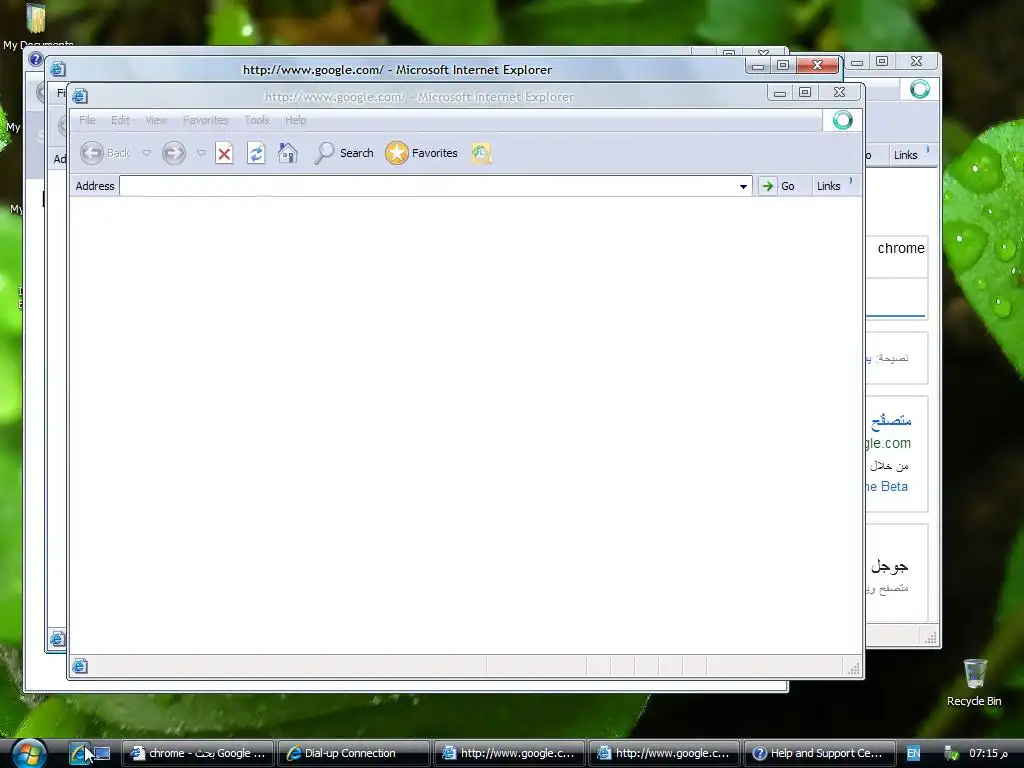Click IE throbber logo in front window
The width and height of the screenshot is (1024, 768).
pos(842,120)
